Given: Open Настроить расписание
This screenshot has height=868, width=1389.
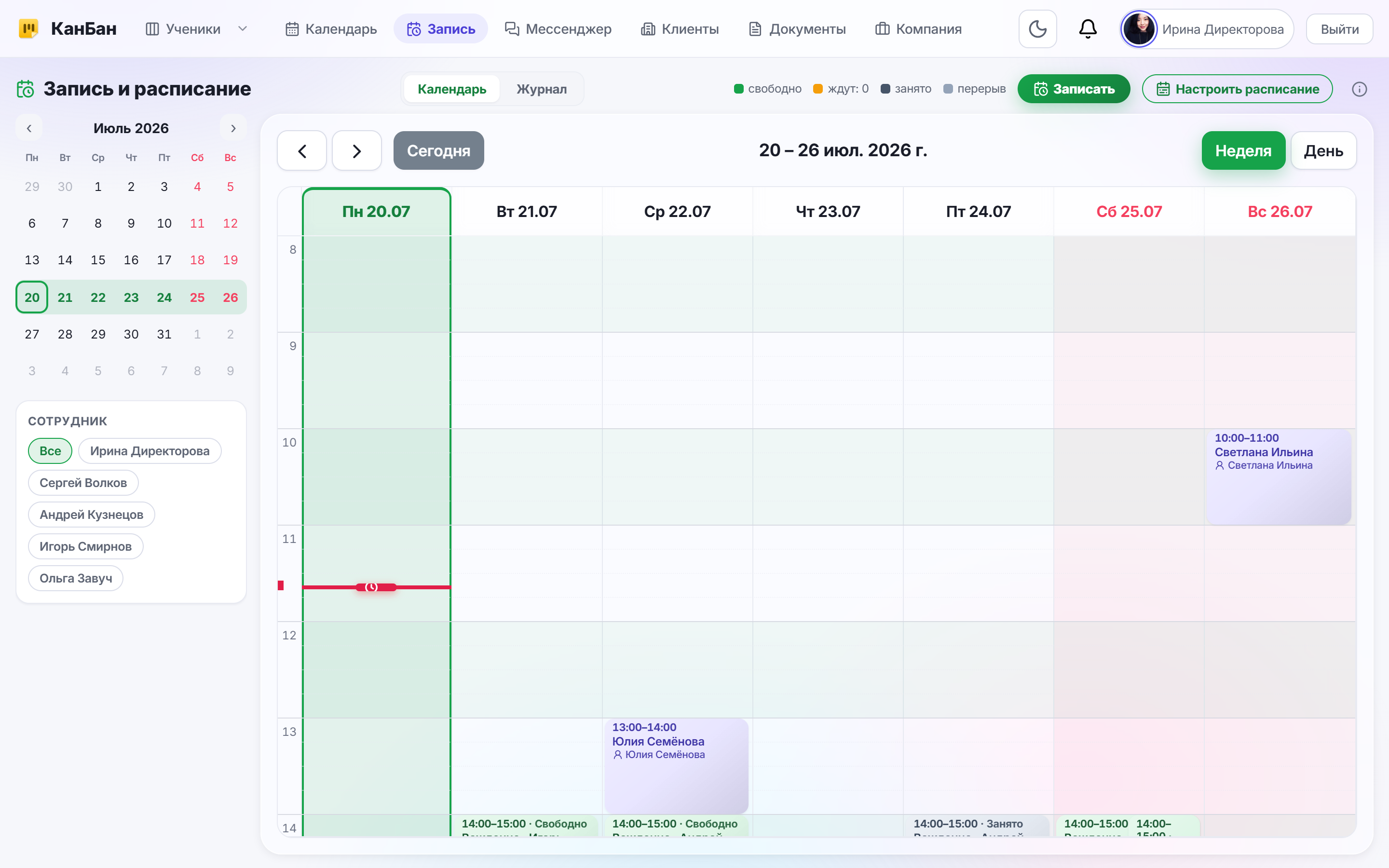Looking at the screenshot, I should [1237, 89].
